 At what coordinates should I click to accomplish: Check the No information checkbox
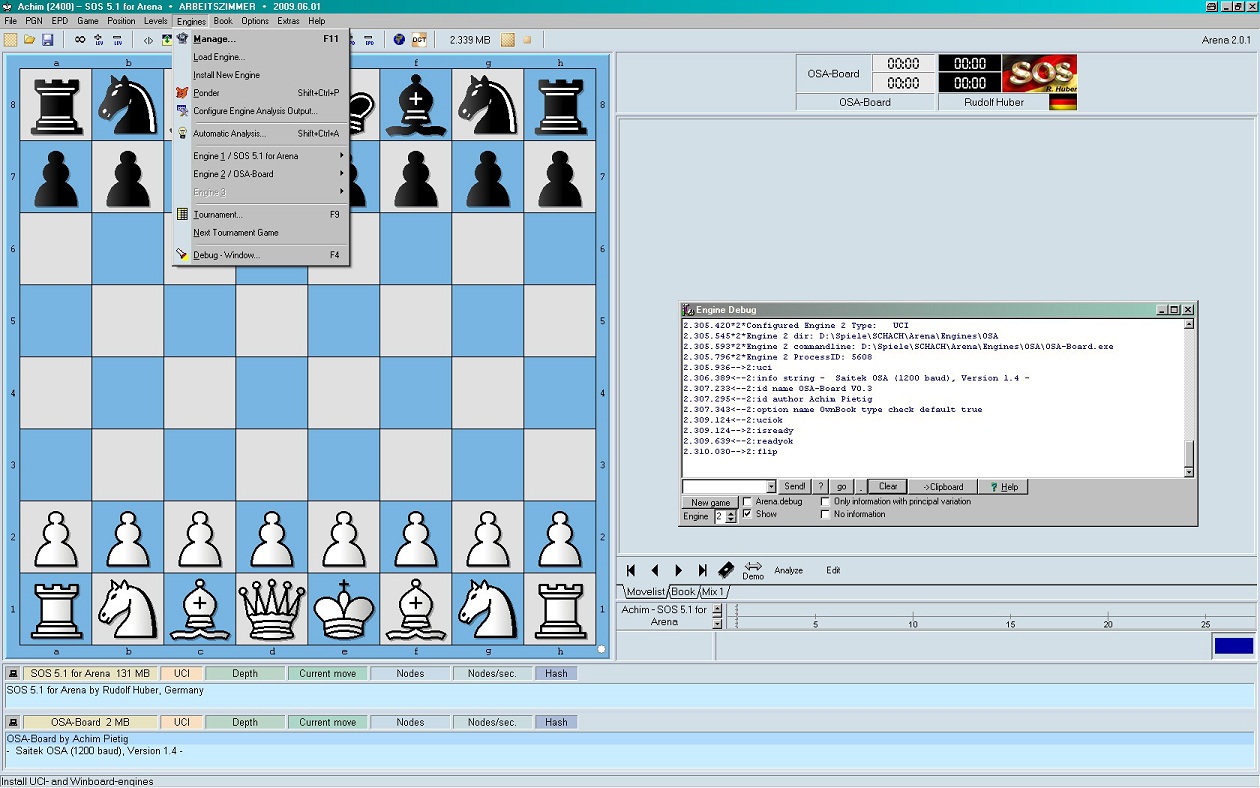tap(825, 514)
